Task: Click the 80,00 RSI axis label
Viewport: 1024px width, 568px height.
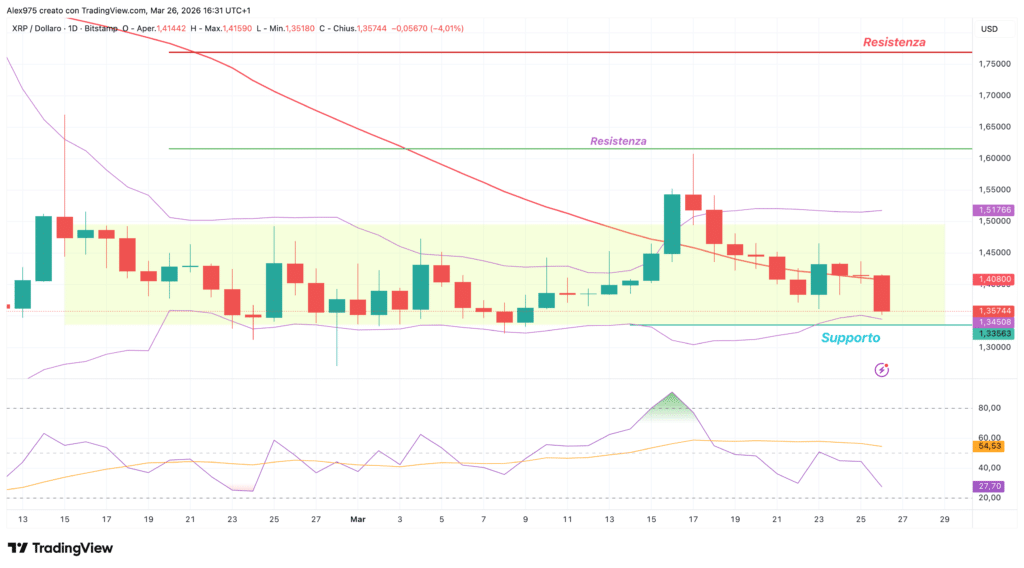Action: [x=989, y=408]
